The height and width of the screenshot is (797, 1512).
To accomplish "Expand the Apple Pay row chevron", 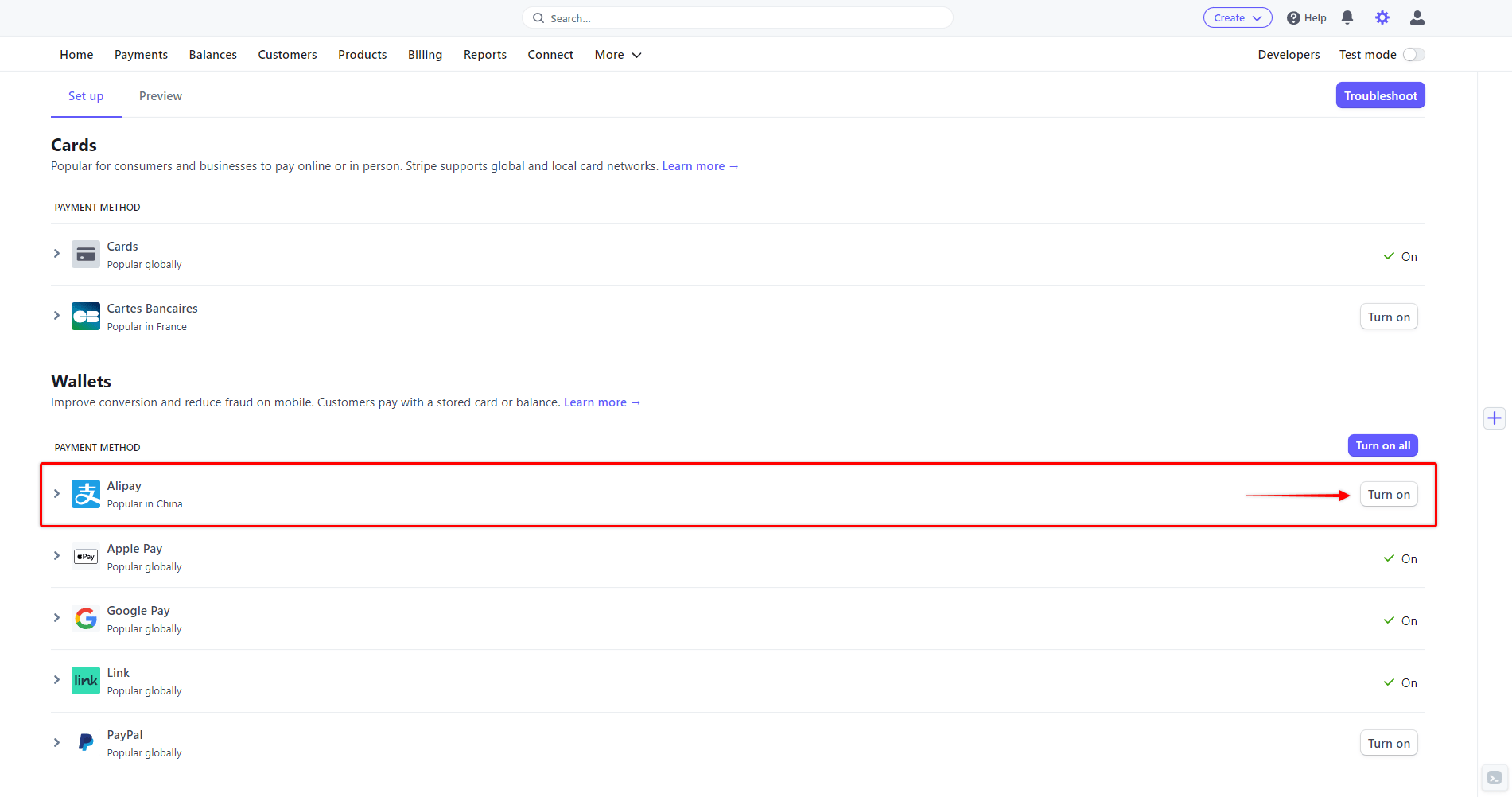I will pyautogui.click(x=56, y=556).
